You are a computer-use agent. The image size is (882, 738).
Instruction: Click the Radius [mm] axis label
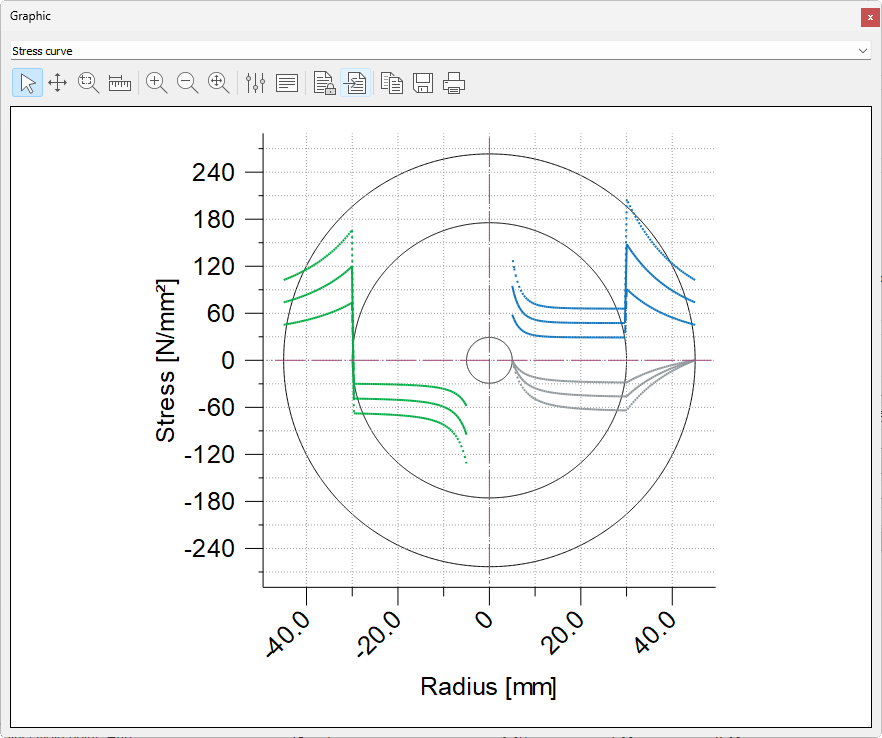(488, 687)
